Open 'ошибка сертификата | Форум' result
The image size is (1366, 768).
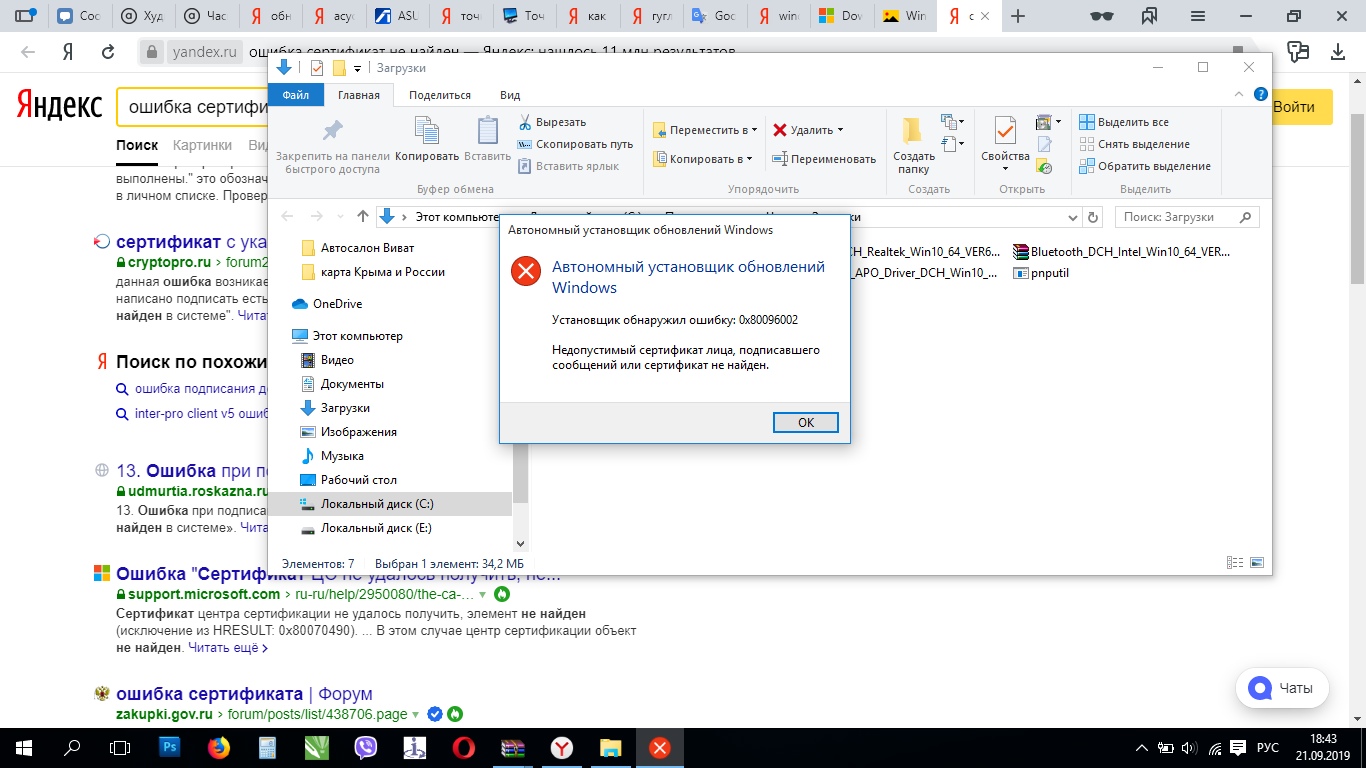coord(244,694)
